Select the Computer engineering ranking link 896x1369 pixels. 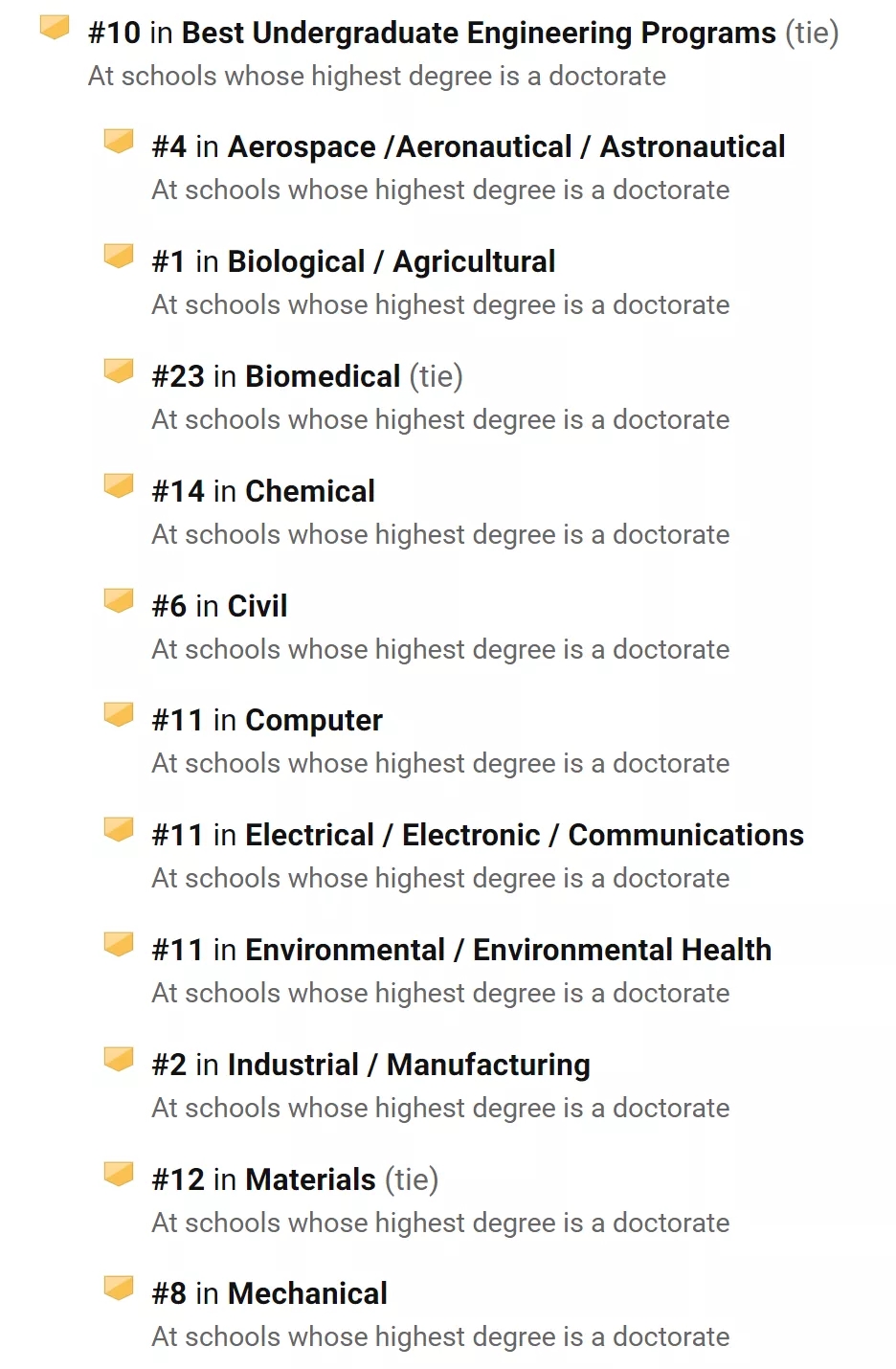point(314,720)
